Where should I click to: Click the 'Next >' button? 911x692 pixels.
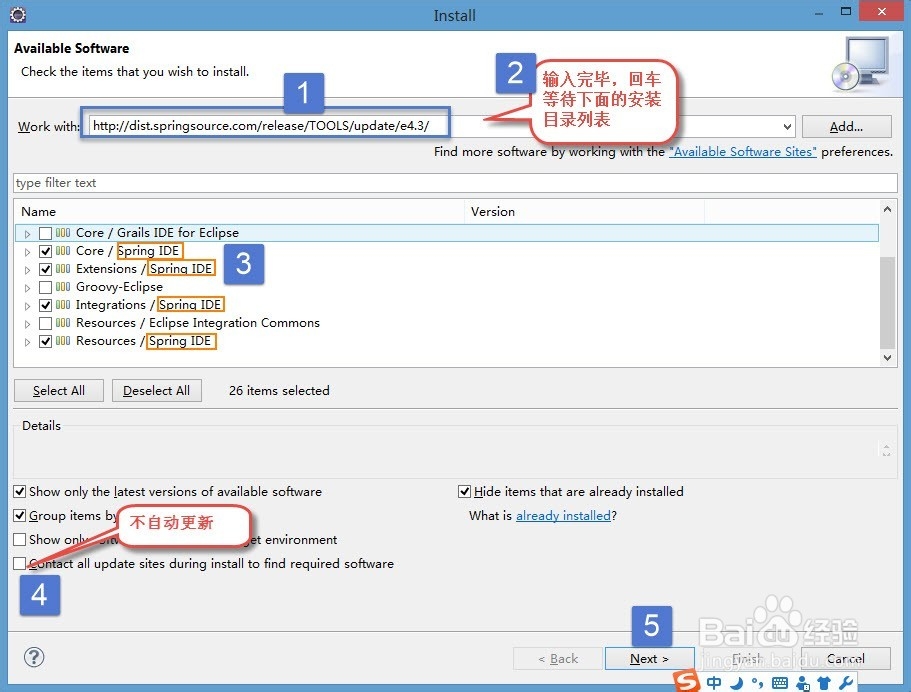(x=649, y=658)
